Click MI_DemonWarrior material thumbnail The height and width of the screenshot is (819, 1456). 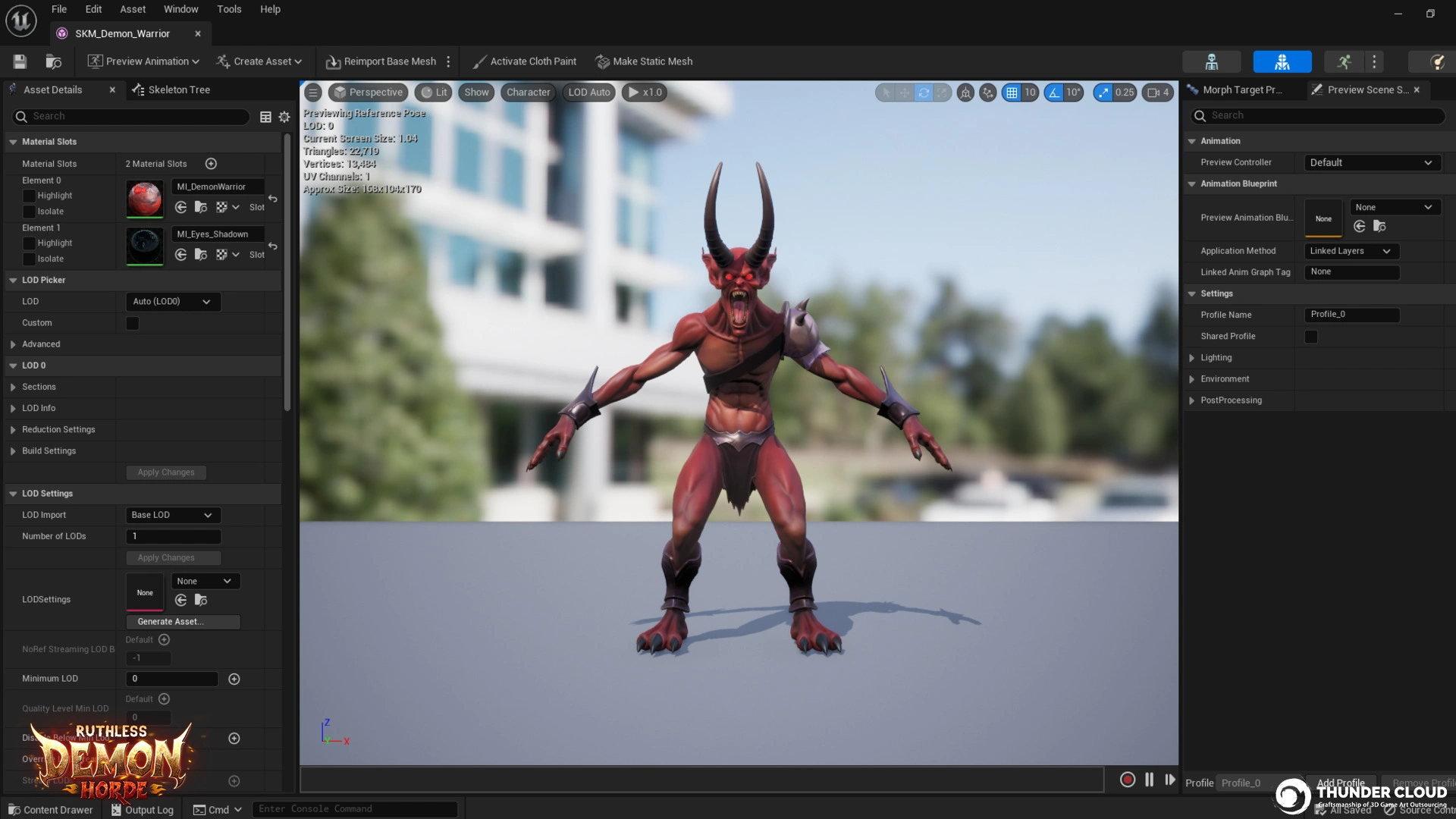click(x=144, y=199)
